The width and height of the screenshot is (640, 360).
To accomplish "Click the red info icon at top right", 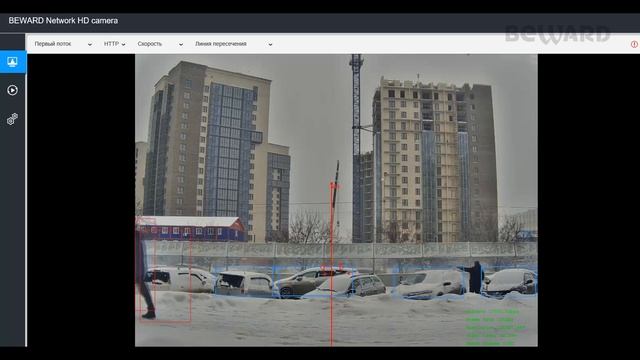I will pos(634,44).
